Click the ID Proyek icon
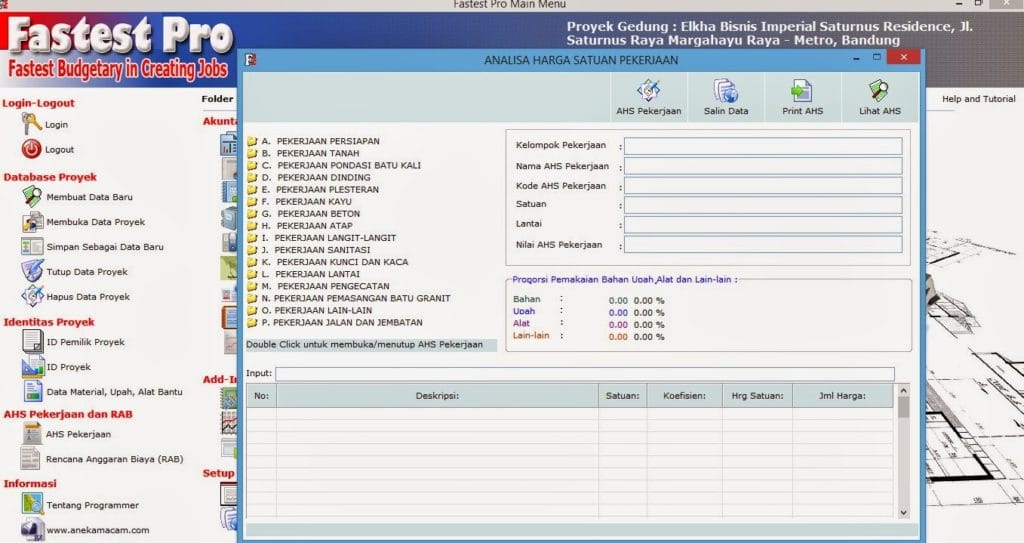1024x543 pixels. [32, 367]
